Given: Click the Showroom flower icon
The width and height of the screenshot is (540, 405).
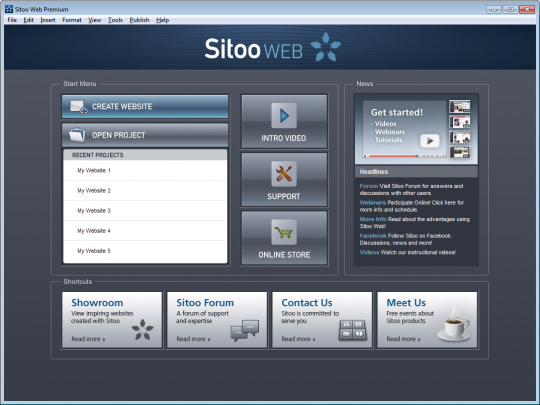Looking at the screenshot, I should (x=143, y=330).
